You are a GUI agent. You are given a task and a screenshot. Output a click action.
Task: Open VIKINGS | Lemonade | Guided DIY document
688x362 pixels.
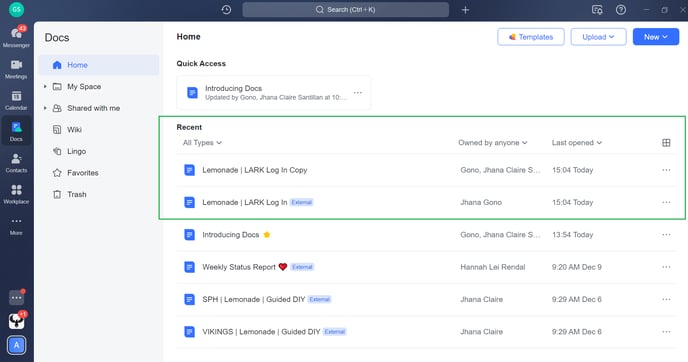click(261, 332)
